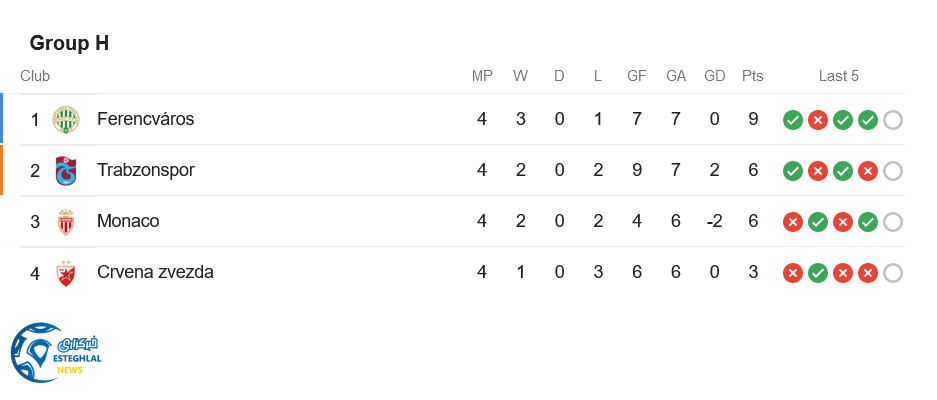This screenshot has width=937, height=400.
Task: Click the Ferencváros club crest icon
Action: 66,120
